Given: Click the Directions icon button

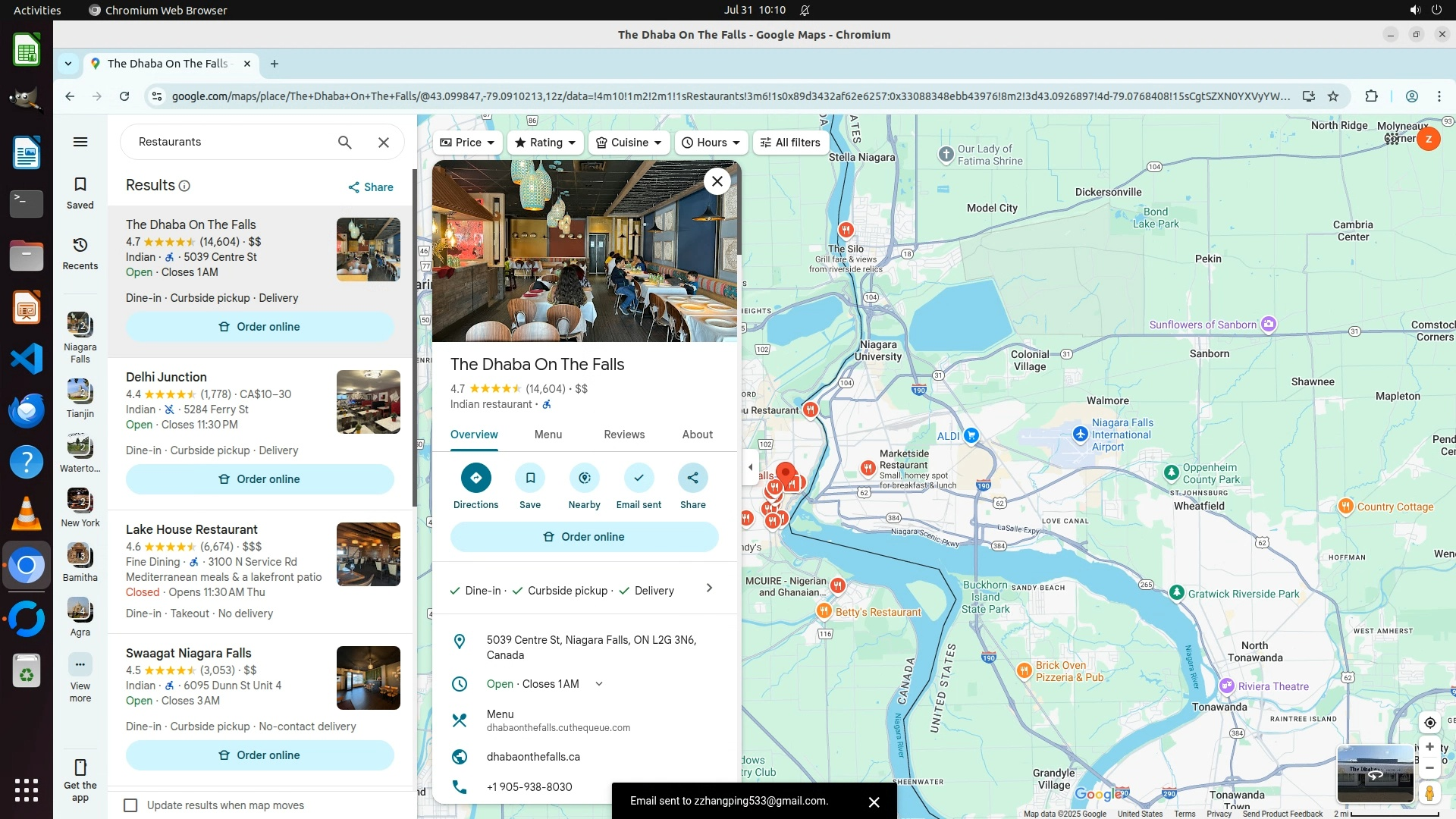Looking at the screenshot, I should pyautogui.click(x=475, y=478).
